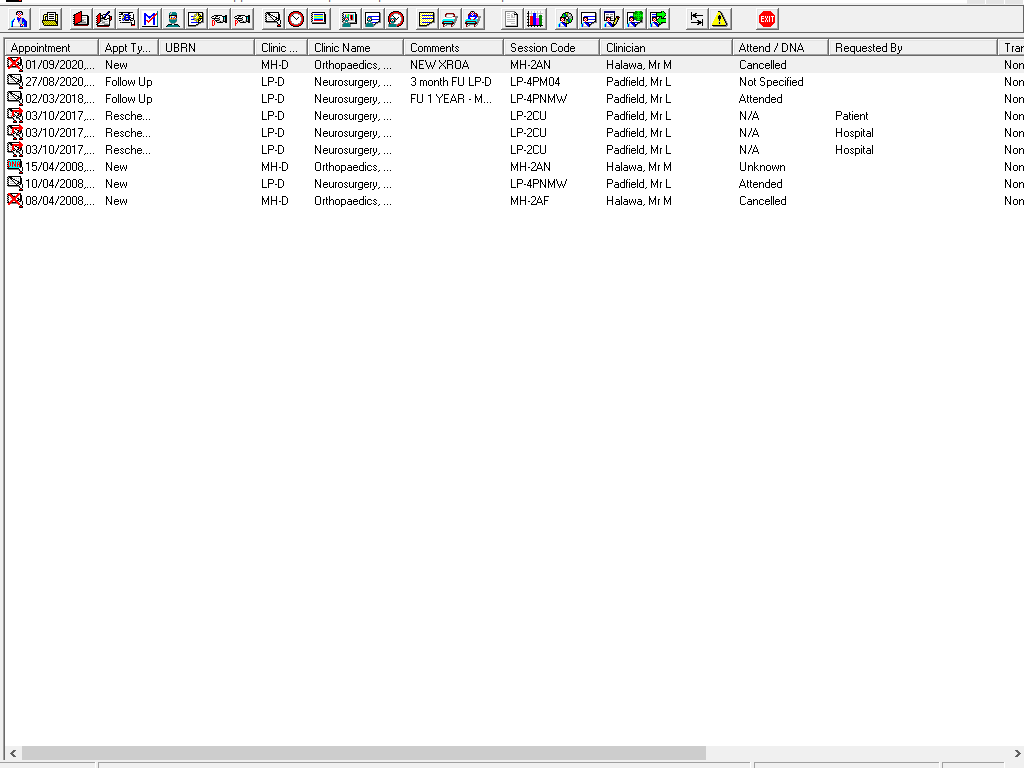Click the NEW XROA comment cell

click(x=440, y=65)
